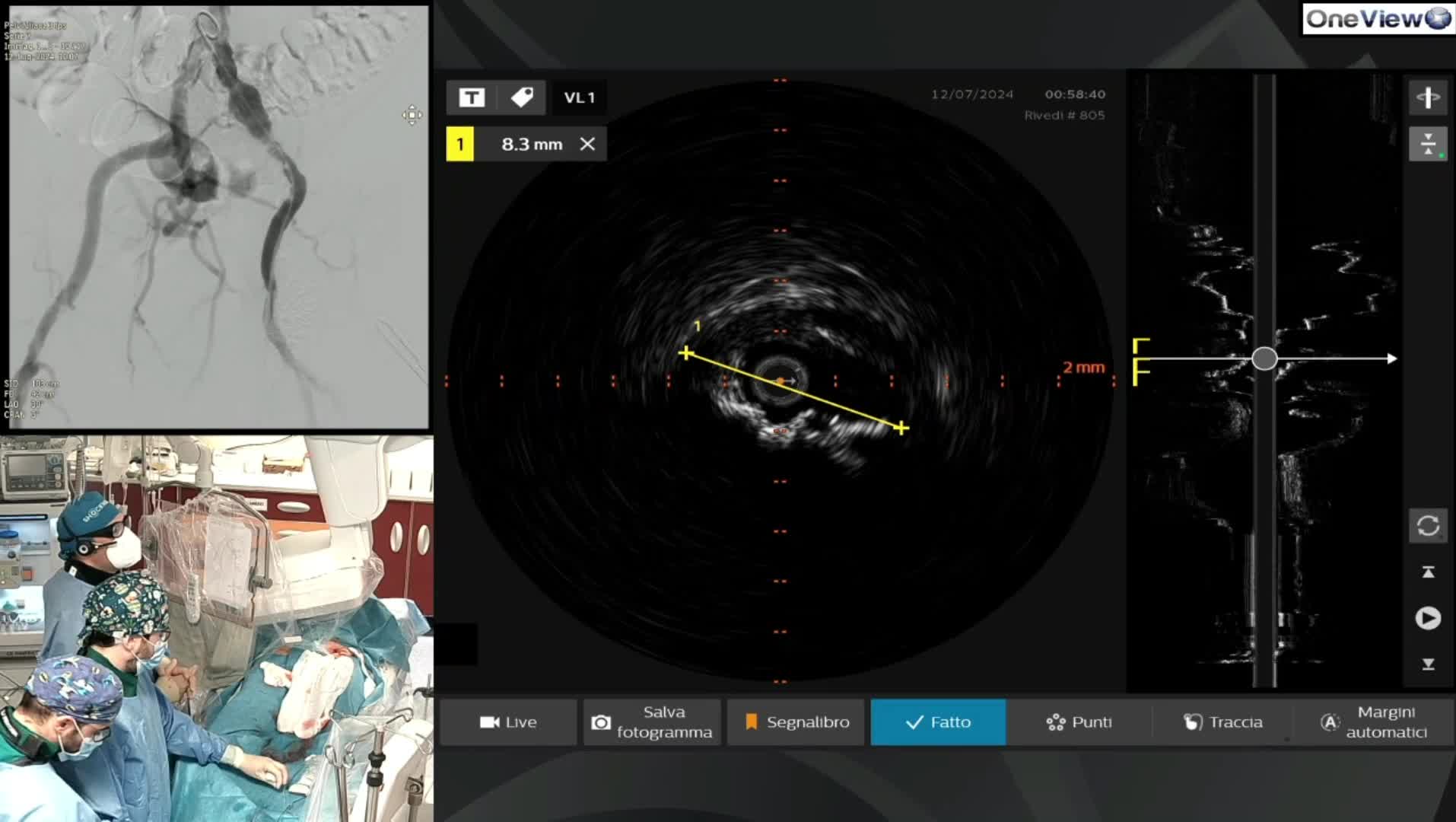1456x822 pixels.
Task: Add a Segnalibro bookmark
Action: click(796, 722)
